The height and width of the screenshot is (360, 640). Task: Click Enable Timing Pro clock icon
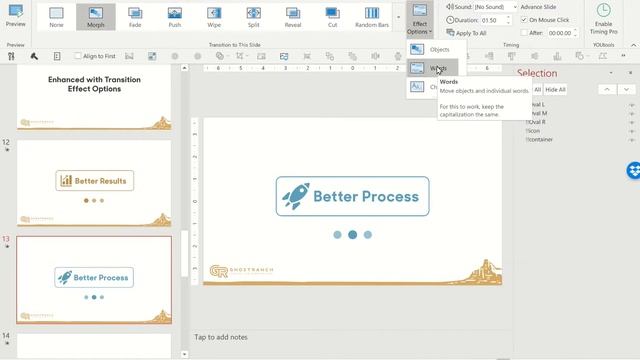pos(603,11)
